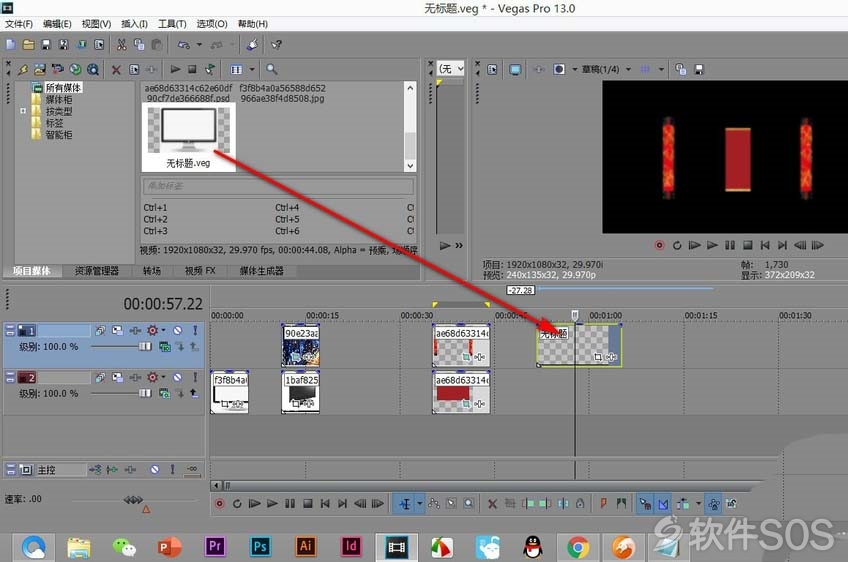Click the preview record red circle button
This screenshot has width=848, height=562.
(659, 246)
